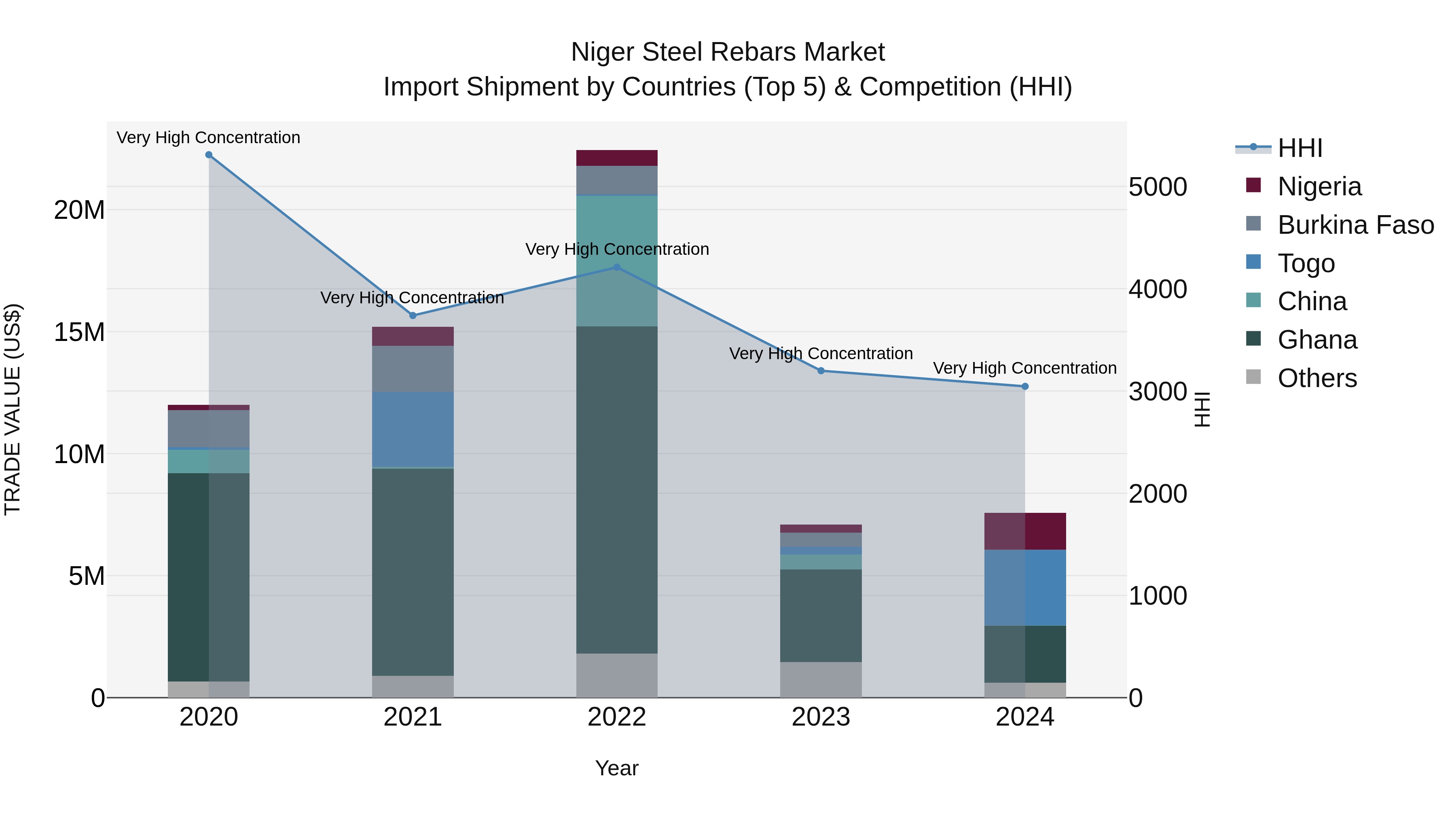
Task: Click the Togo blue legend swatch
Action: [1253, 262]
